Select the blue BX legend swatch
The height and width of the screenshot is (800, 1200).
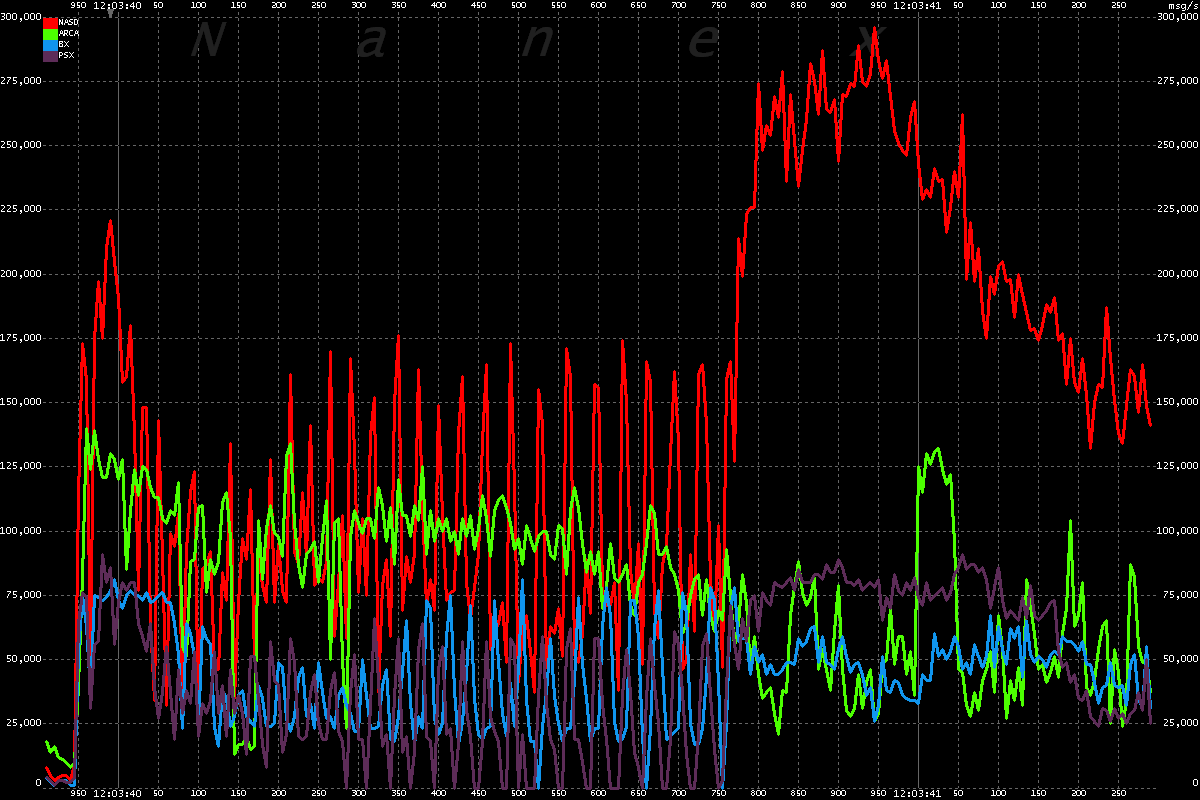pos(50,44)
